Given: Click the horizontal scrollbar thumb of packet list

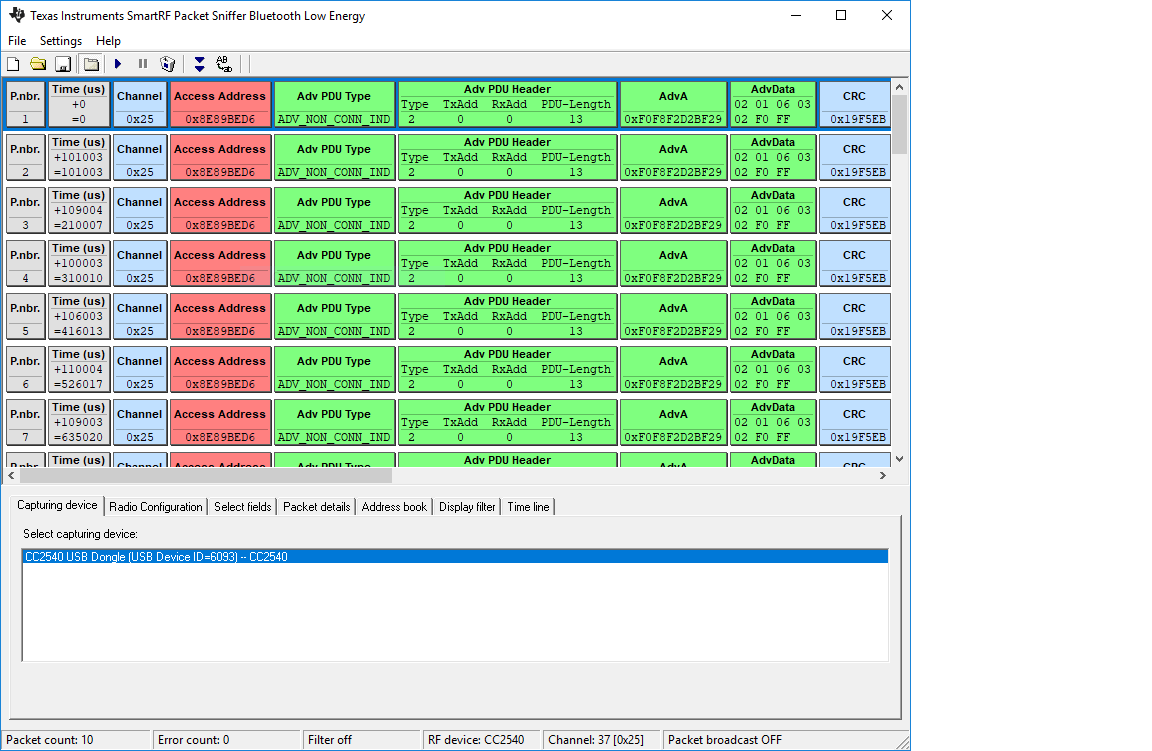Looking at the screenshot, I should (206, 475).
